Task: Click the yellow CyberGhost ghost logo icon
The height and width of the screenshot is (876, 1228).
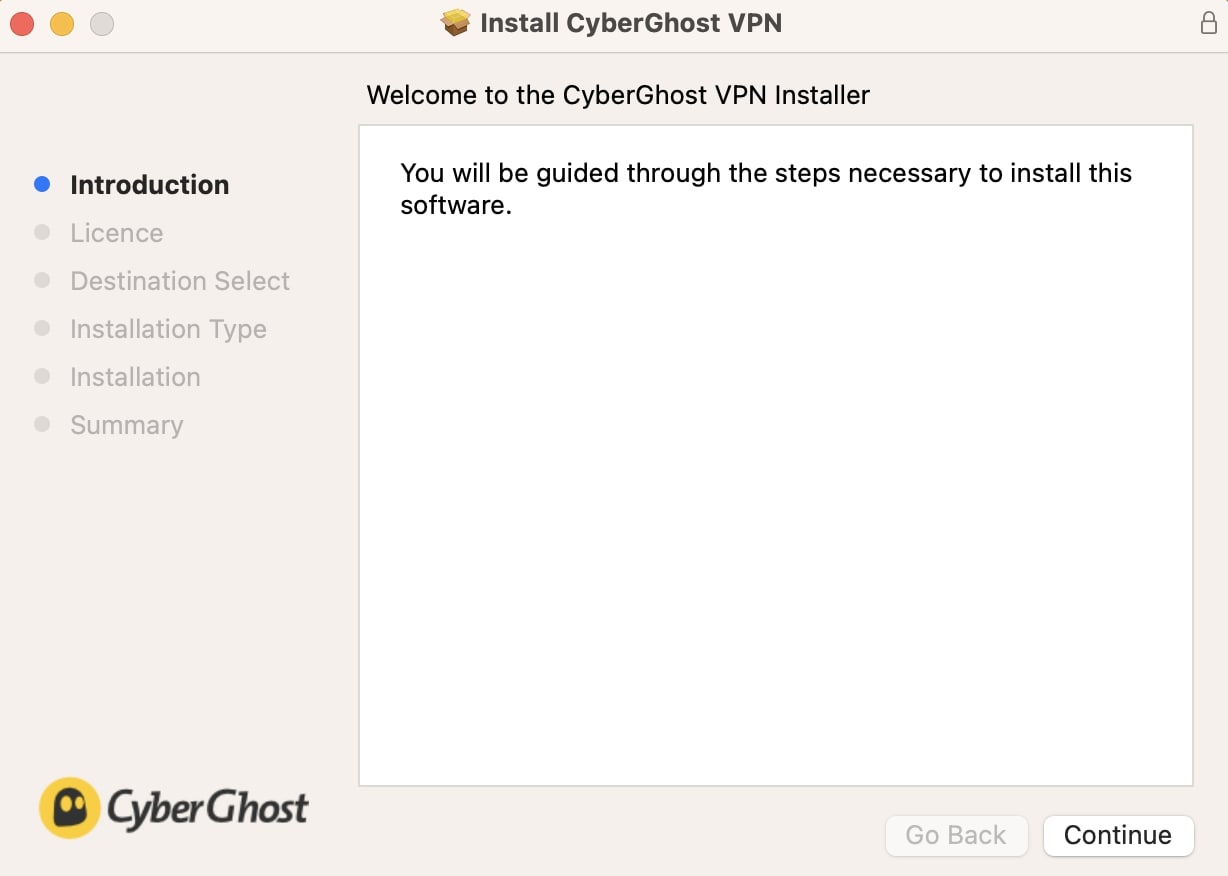Action: (69, 807)
